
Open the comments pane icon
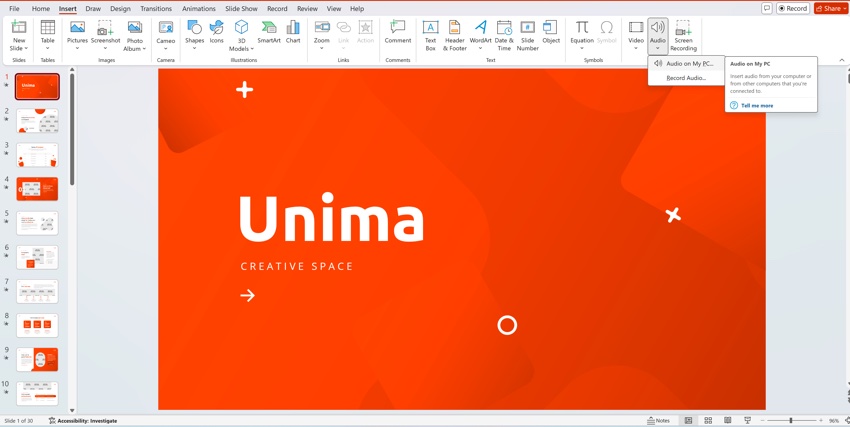(x=767, y=9)
